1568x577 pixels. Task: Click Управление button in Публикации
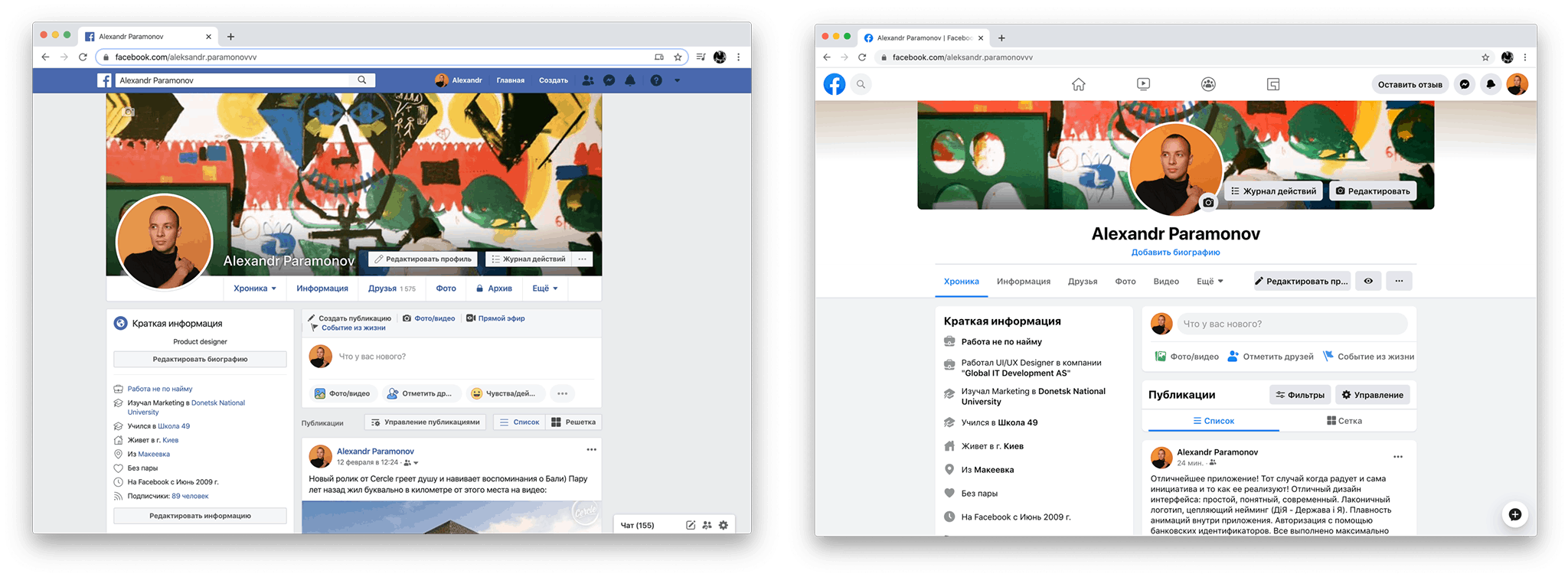[1373, 395]
